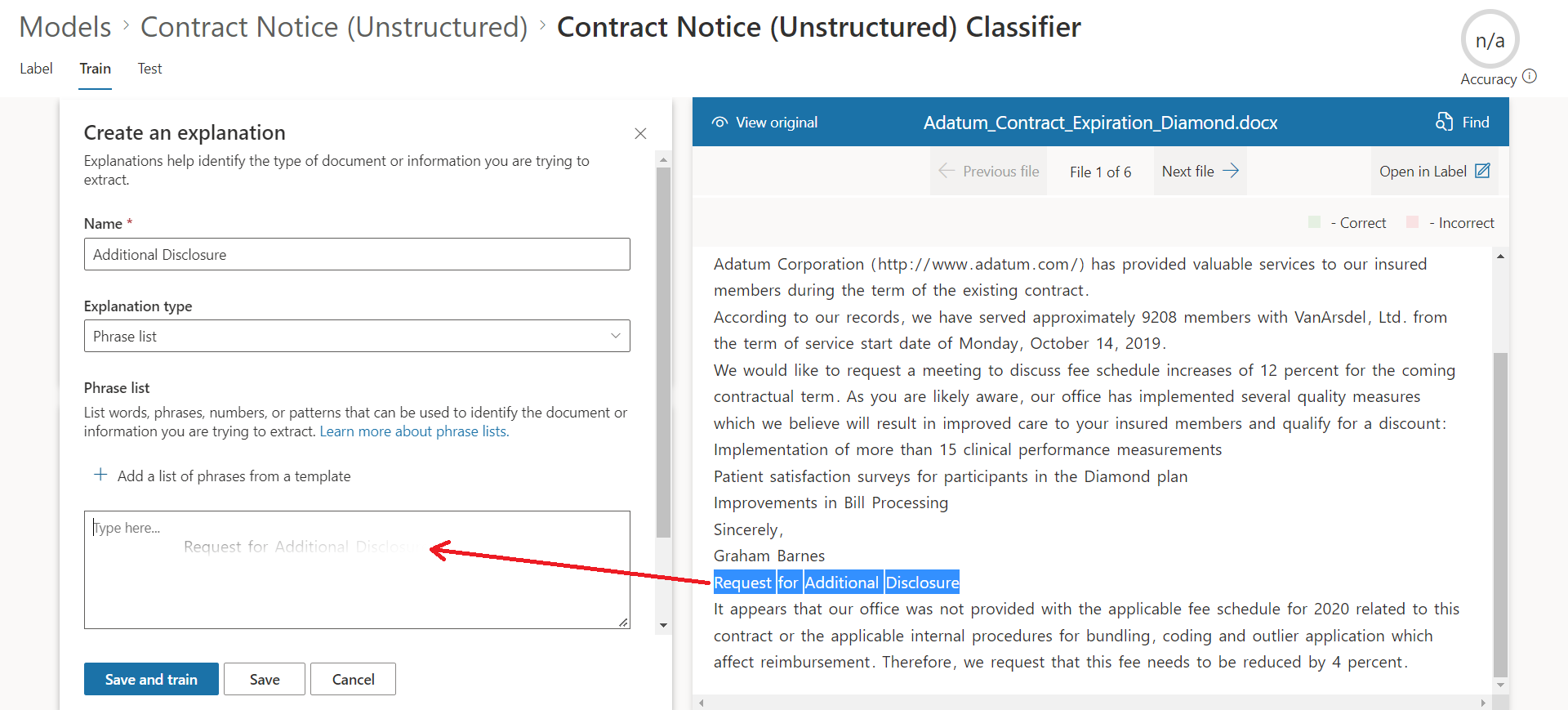This screenshot has width=1568, height=710.
Task: Click the Save and train button
Action: 151,679
